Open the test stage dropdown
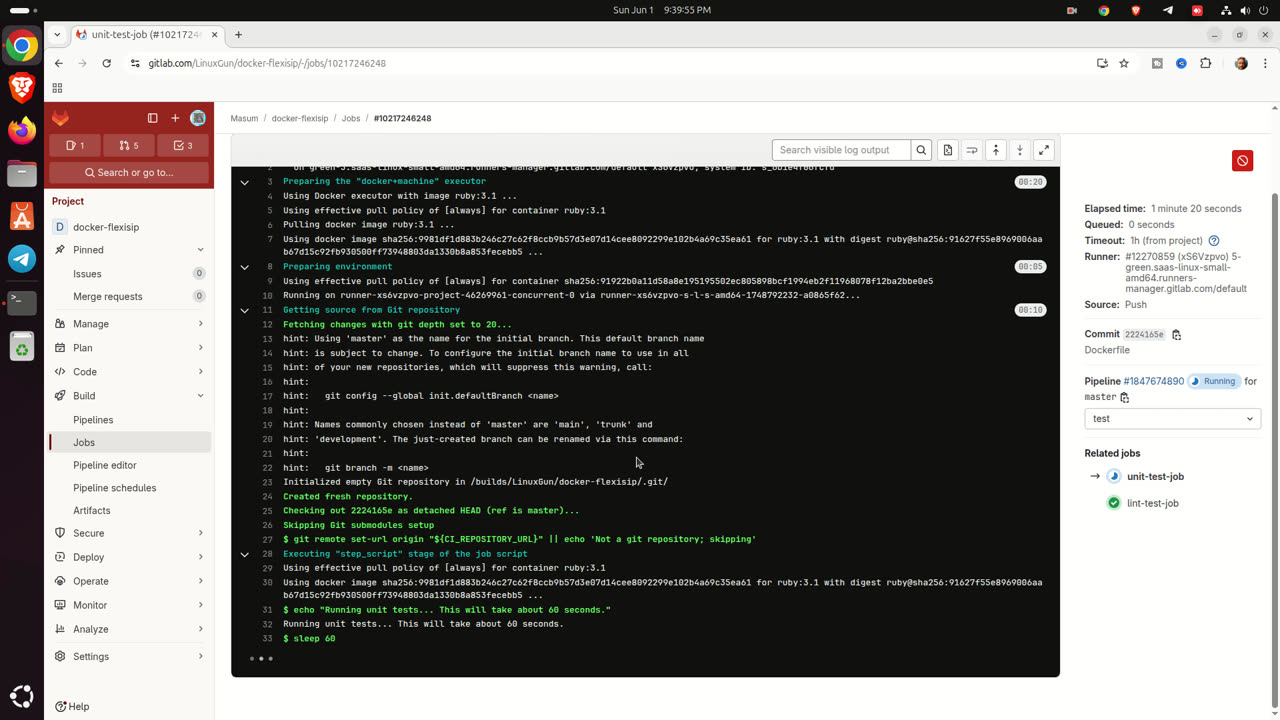1280x720 pixels. point(1172,419)
